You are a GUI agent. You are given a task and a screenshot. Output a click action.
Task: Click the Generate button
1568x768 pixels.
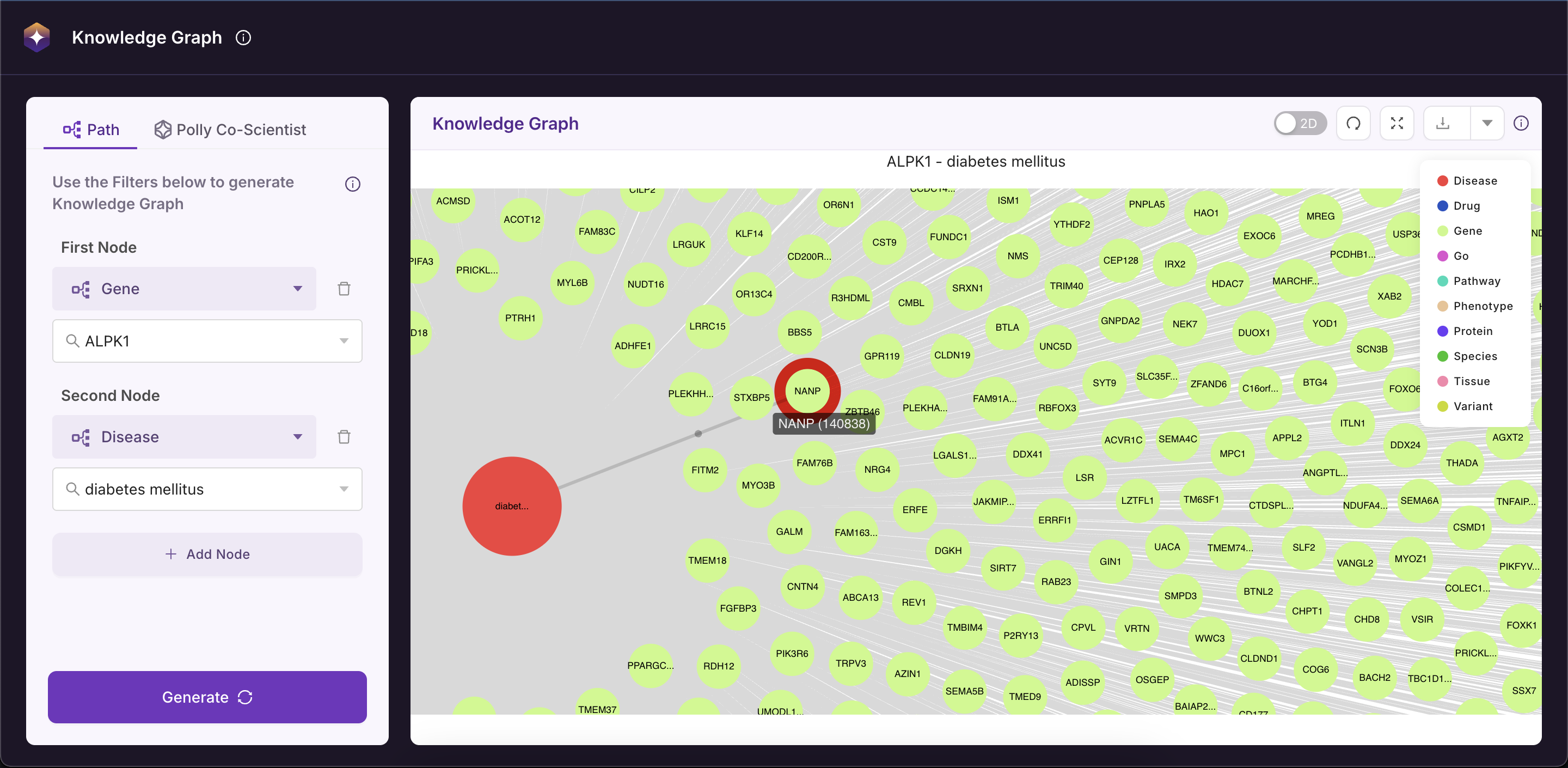207,697
